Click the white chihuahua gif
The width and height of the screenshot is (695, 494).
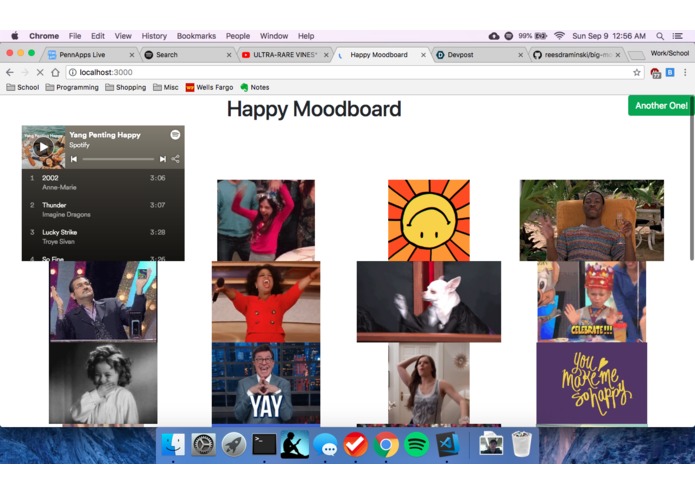[429, 302]
